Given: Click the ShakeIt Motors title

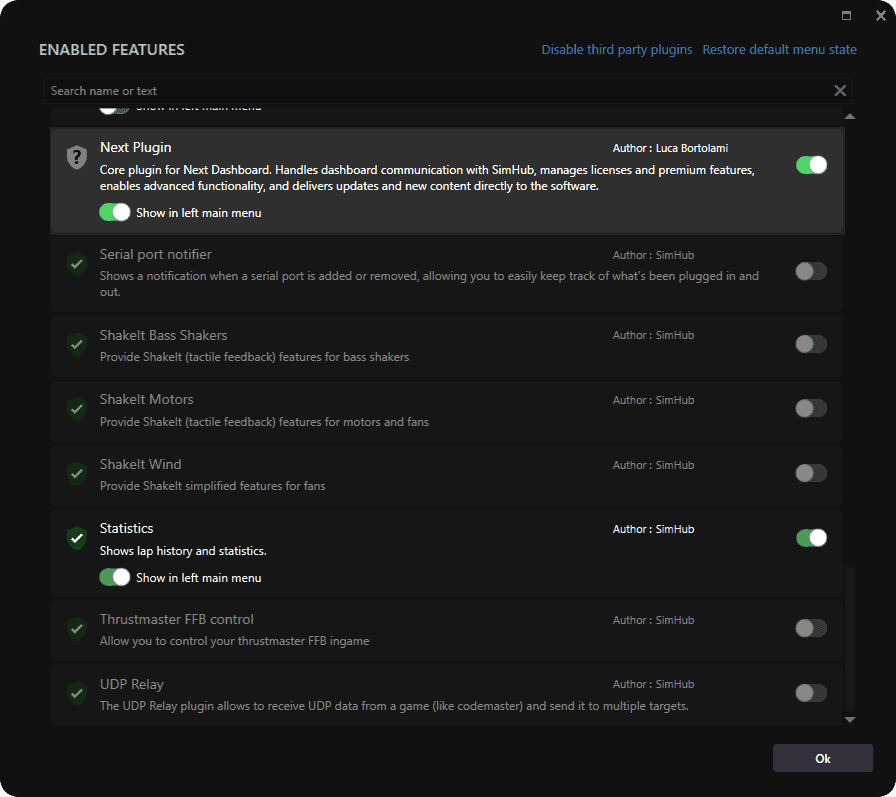Looking at the screenshot, I should 146,399.
